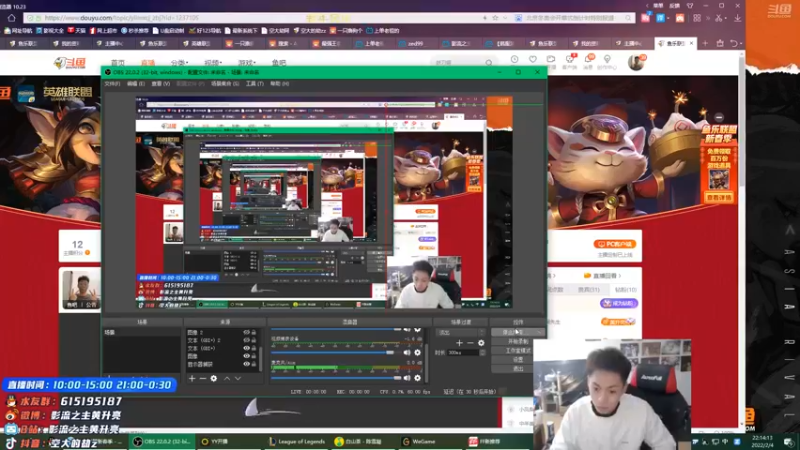Viewport: 800px width, 450px height.
Task: Click browser home icon
Action: tap(11, 18)
